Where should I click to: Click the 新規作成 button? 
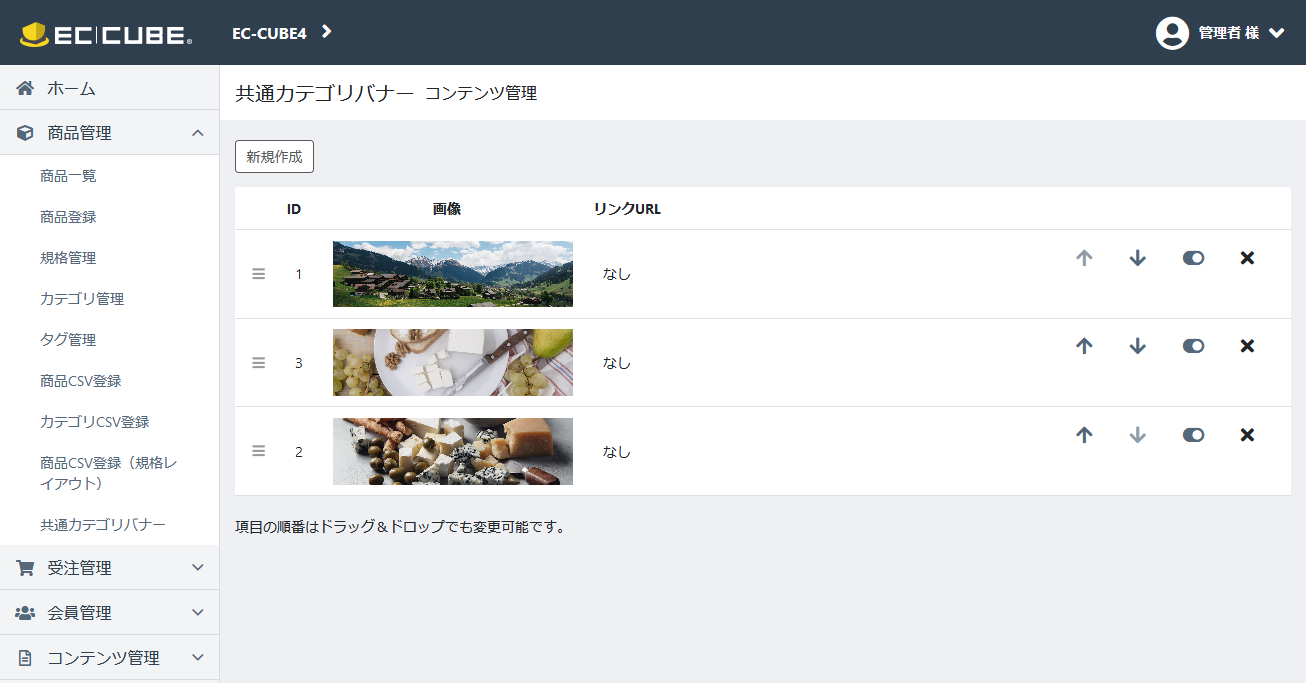[274, 156]
